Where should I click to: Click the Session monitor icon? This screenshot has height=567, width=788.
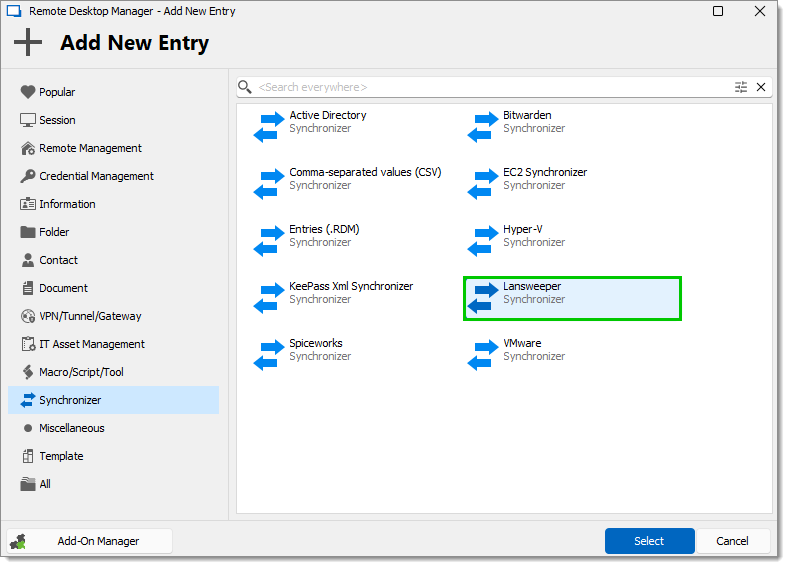[28, 120]
